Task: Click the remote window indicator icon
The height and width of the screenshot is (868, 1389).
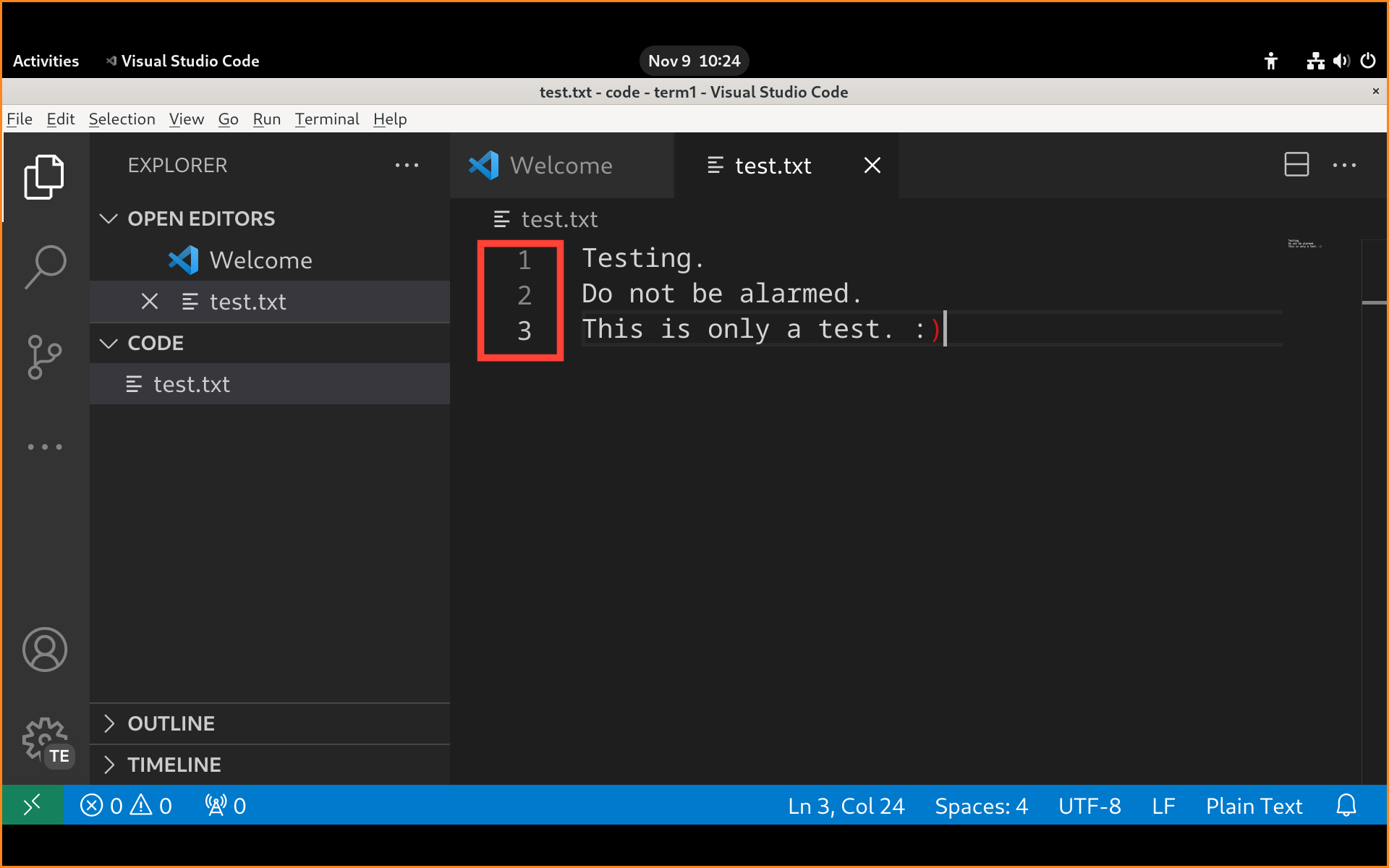Action: tap(33, 806)
